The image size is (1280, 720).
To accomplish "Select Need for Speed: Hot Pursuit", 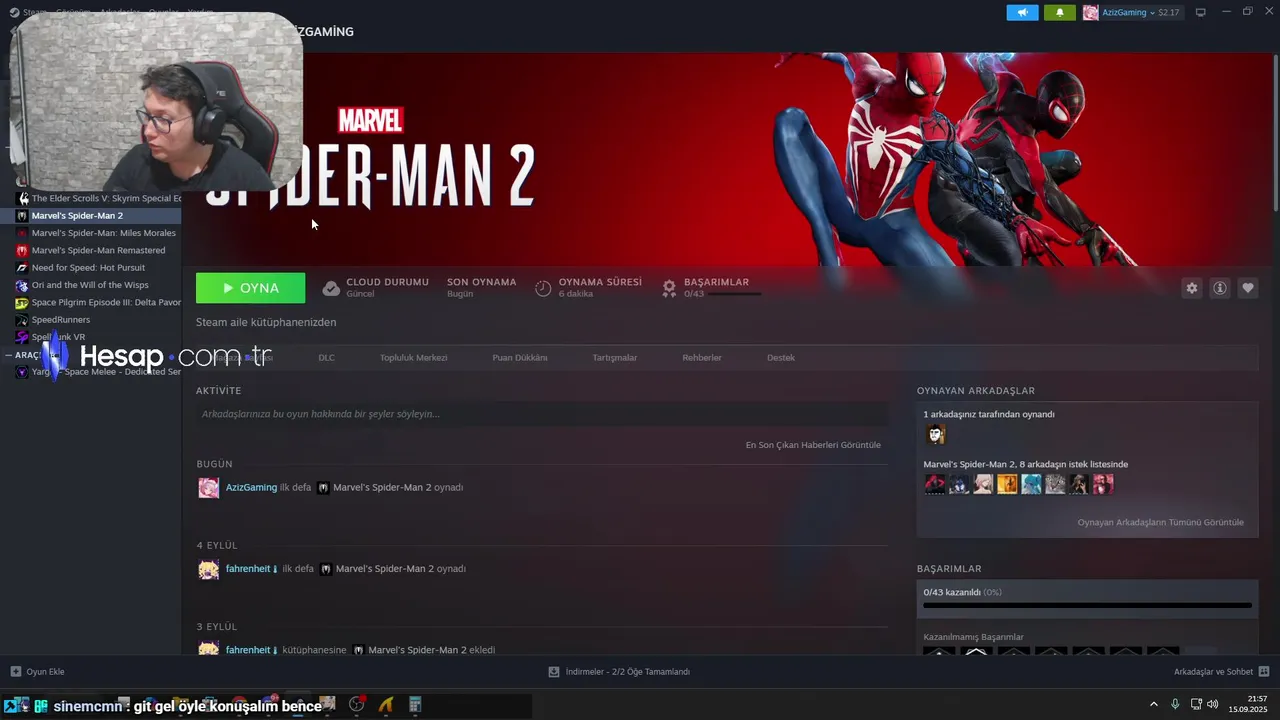I will (98, 267).
